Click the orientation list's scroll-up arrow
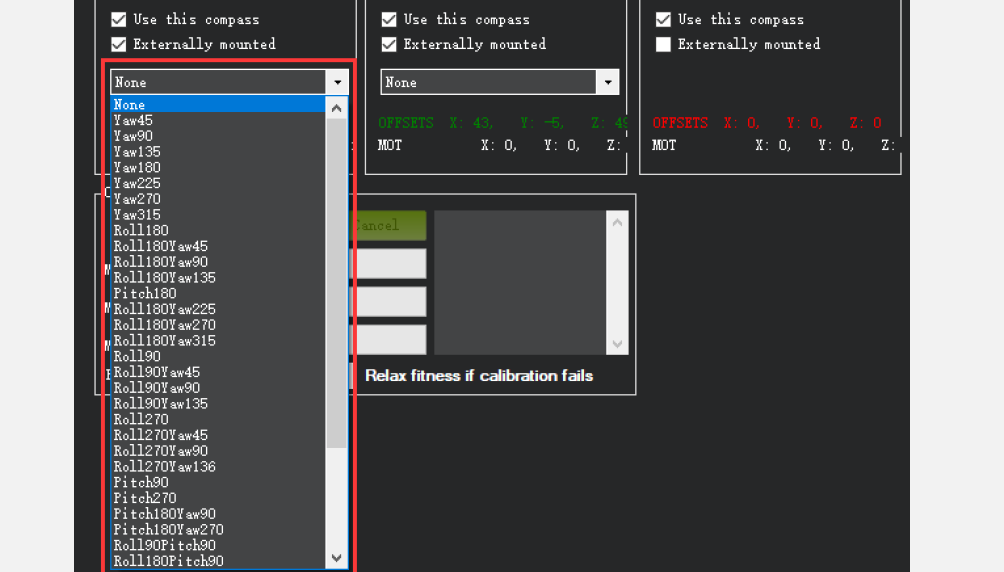 point(337,108)
